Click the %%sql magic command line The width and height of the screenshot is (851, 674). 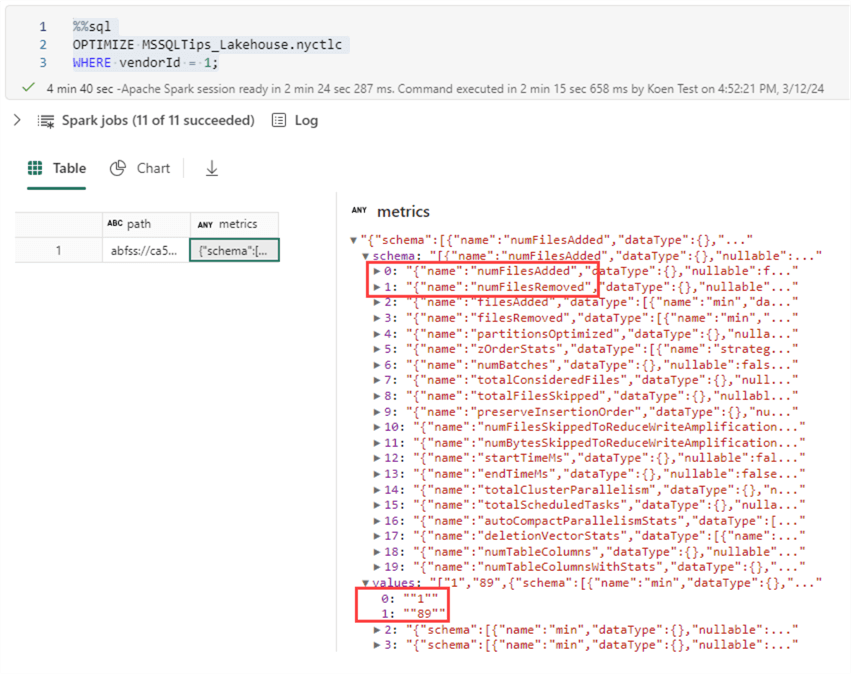tap(92, 26)
